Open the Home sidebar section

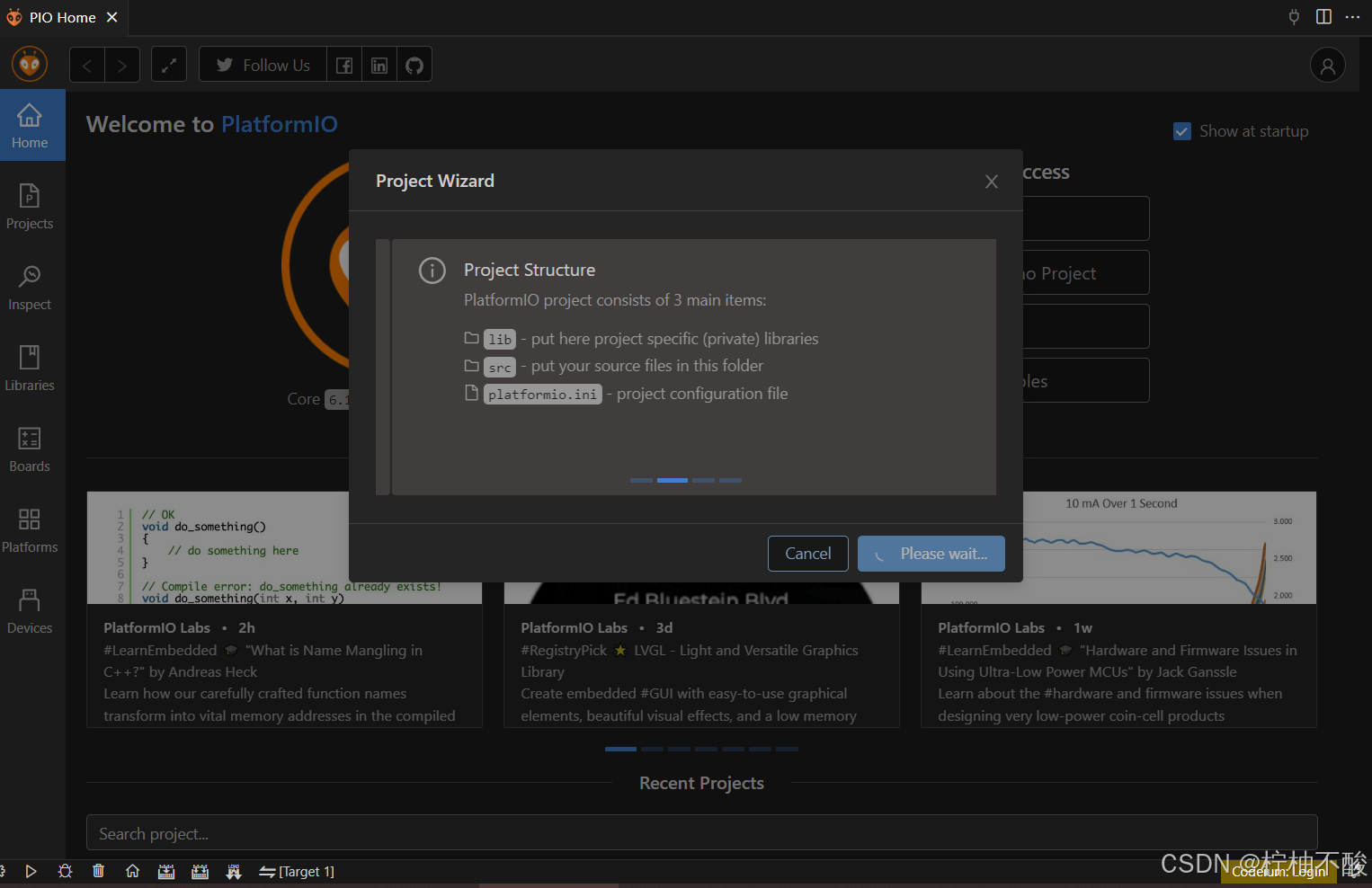pyautogui.click(x=32, y=125)
